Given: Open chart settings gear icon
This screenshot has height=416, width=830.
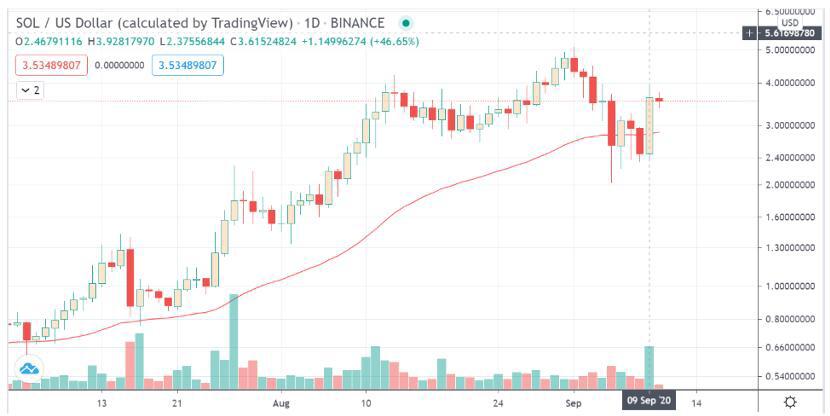Looking at the screenshot, I should (x=790, y=401).
